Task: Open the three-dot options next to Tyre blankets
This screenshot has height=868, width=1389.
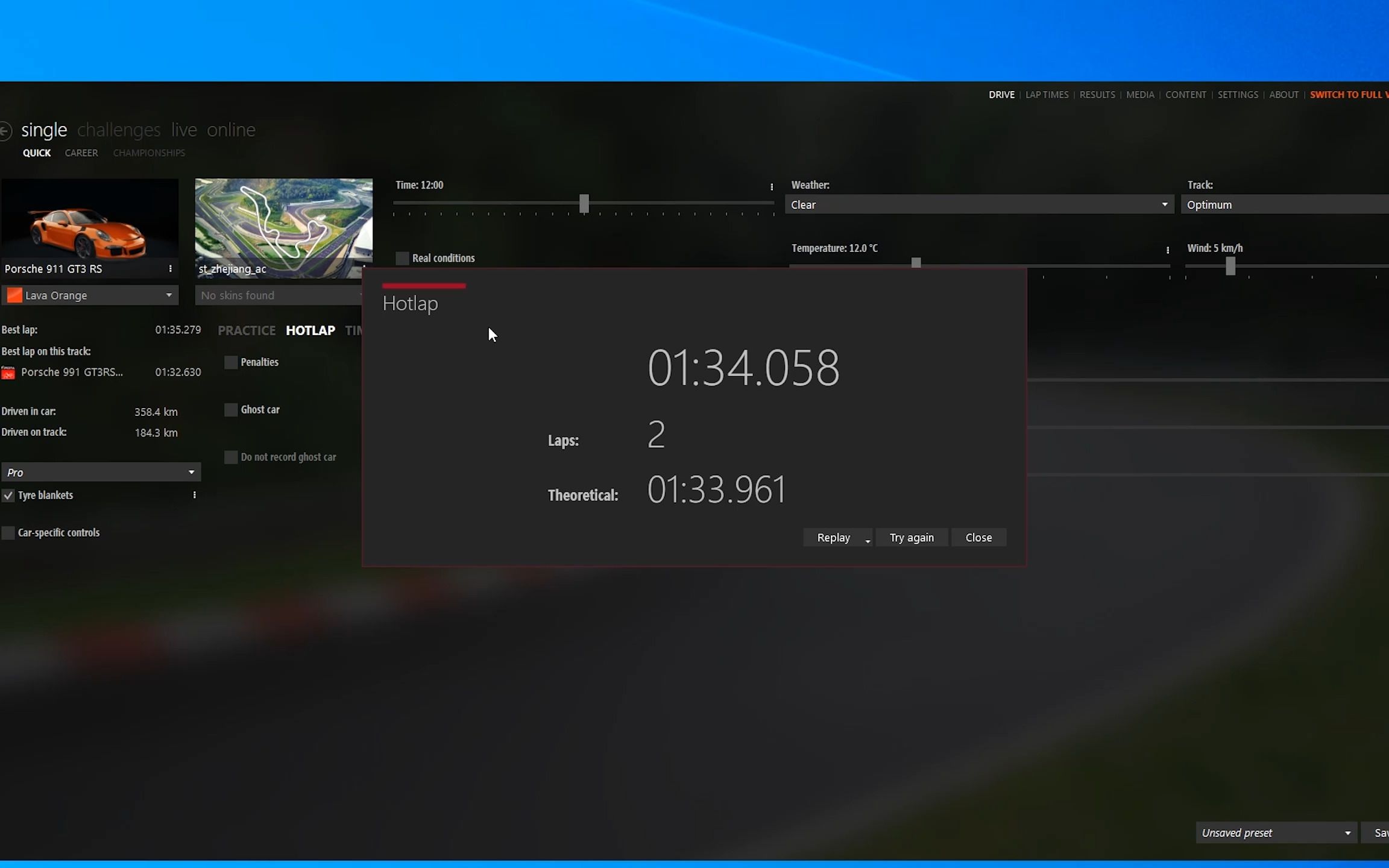Action: point(194,495)
